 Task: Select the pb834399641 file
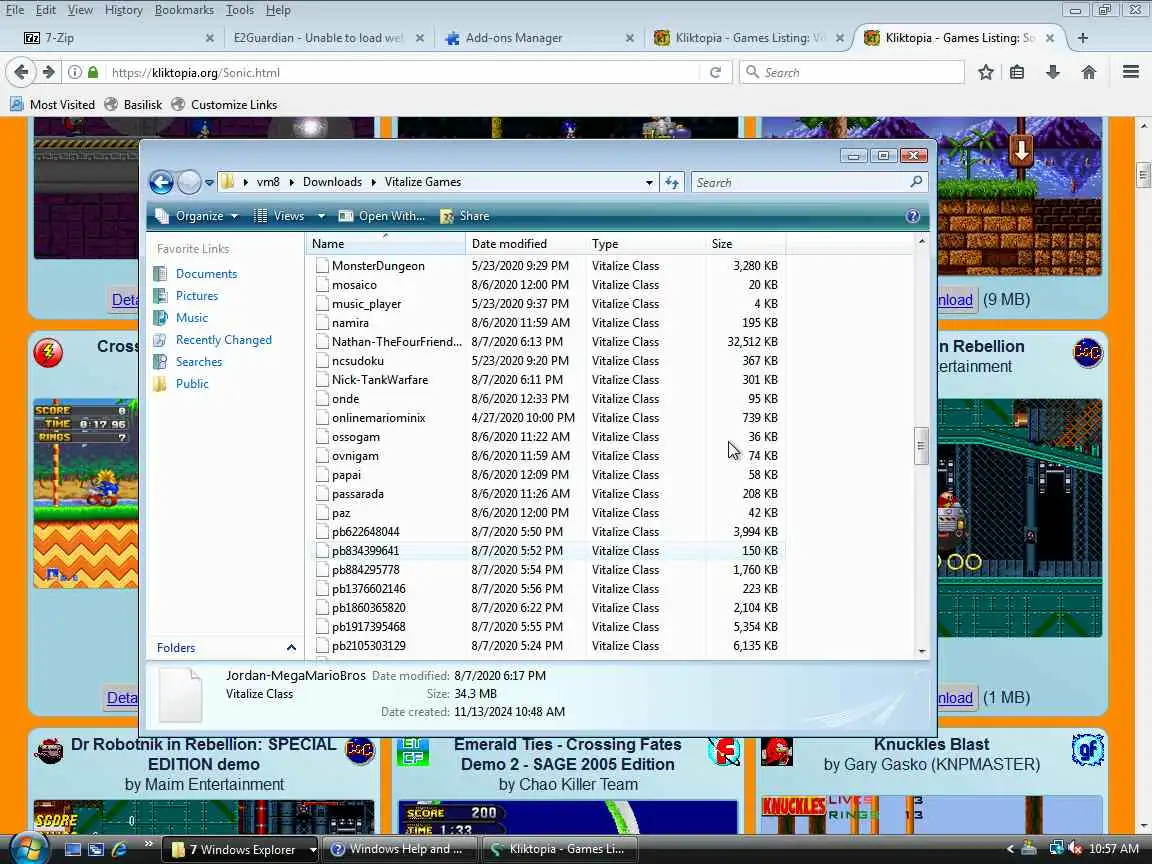pos(365,551)
